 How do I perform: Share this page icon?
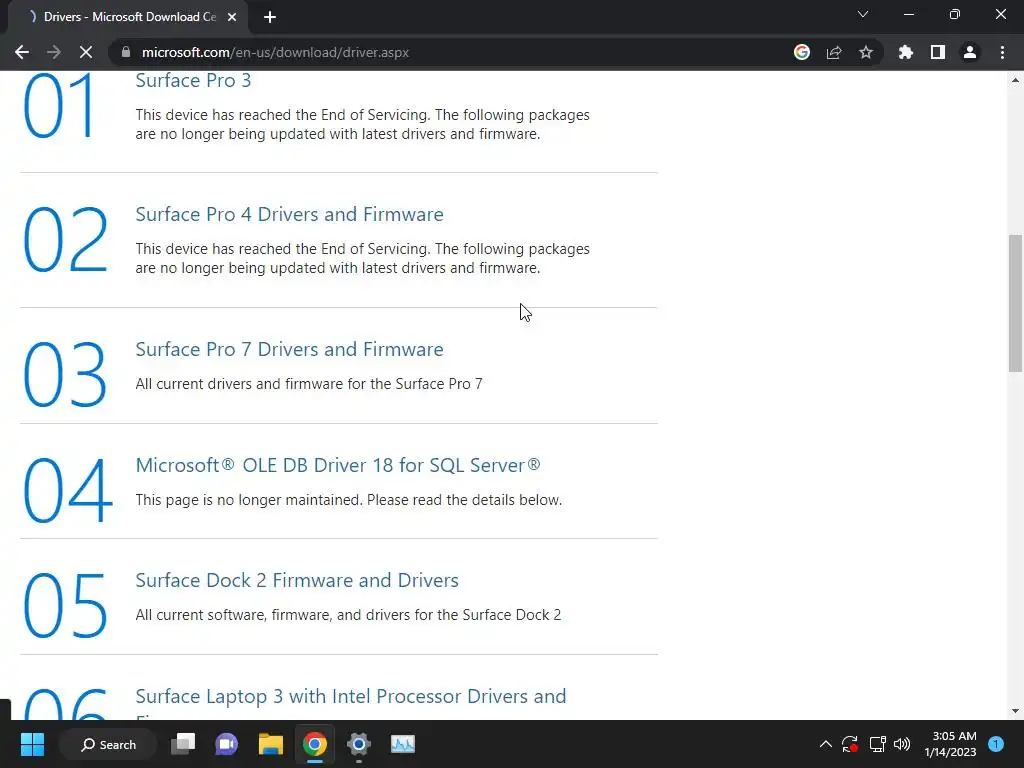pyautogui.click(x=834, y=52)
